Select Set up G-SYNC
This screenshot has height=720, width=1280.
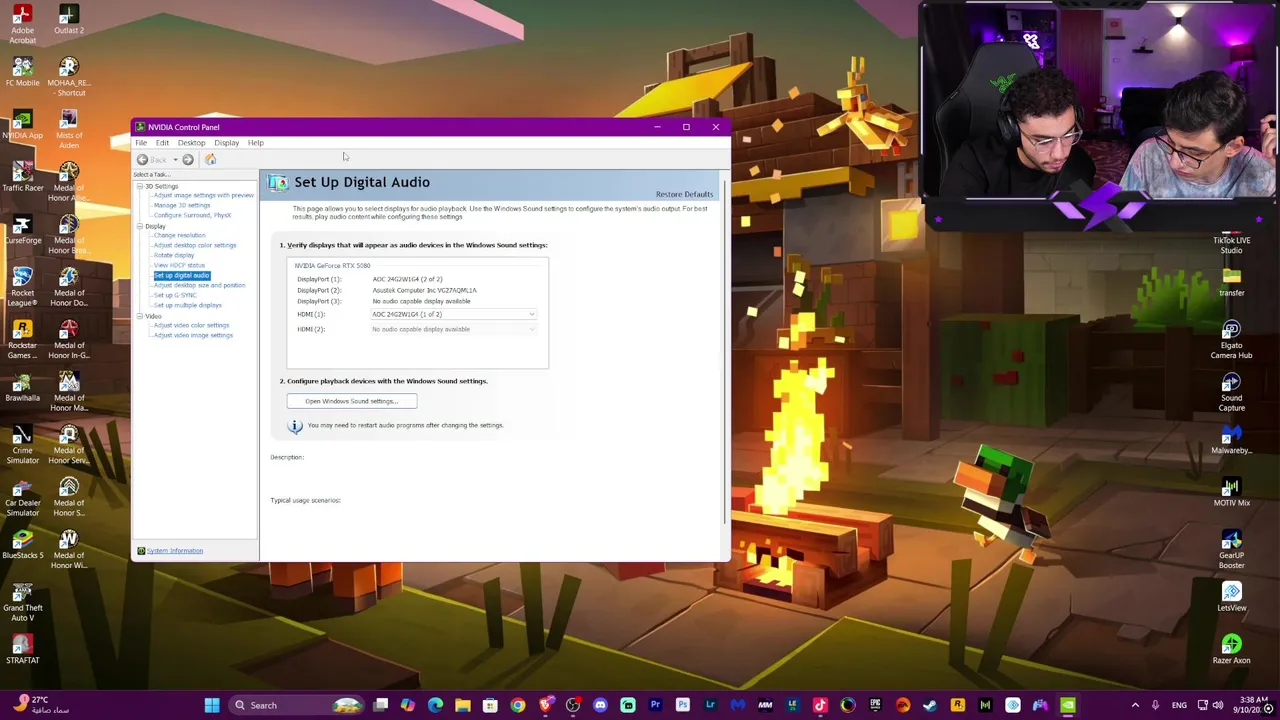(175, 295)
